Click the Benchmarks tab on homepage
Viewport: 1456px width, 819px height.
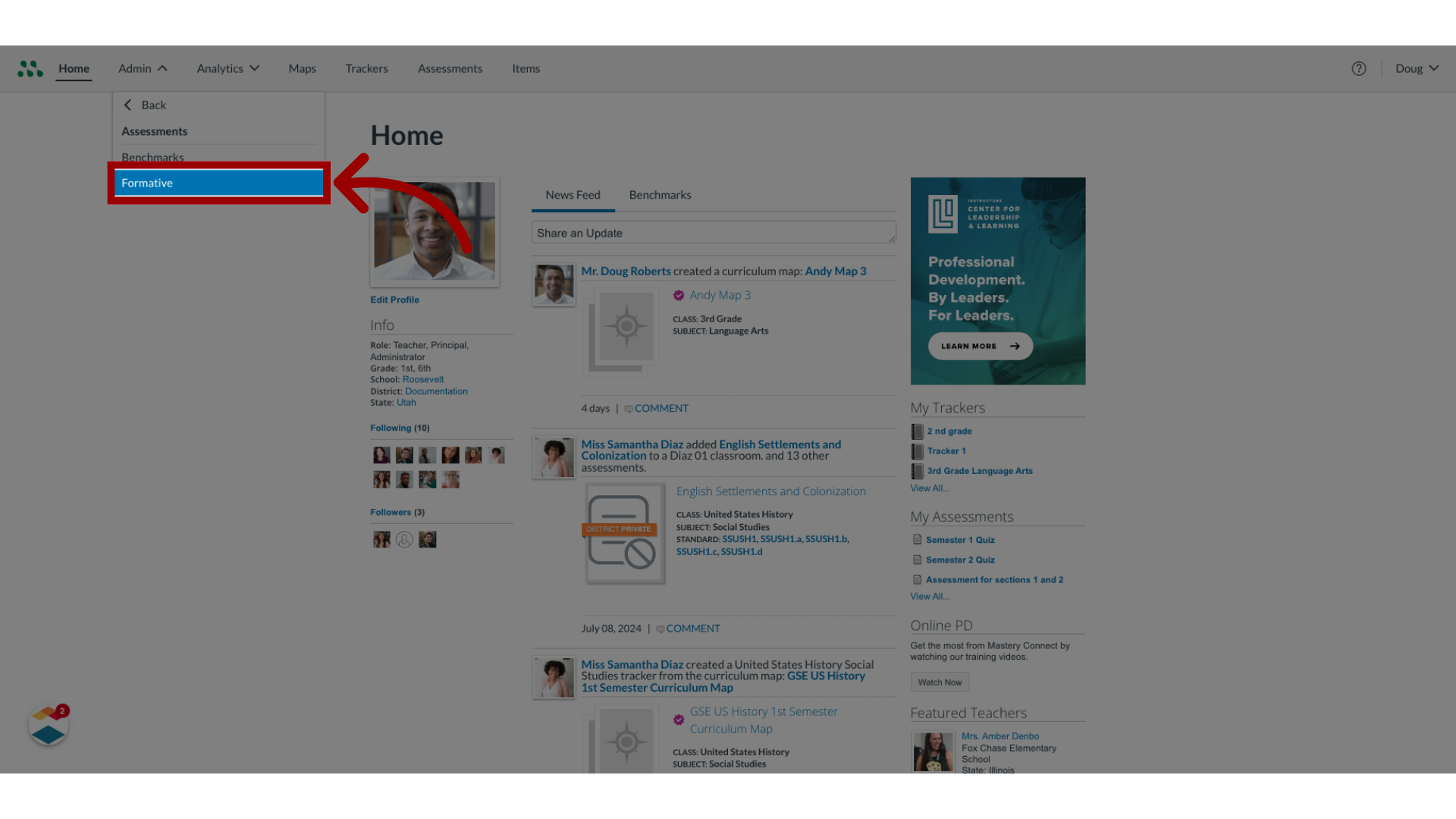click(x=660, y=194)
